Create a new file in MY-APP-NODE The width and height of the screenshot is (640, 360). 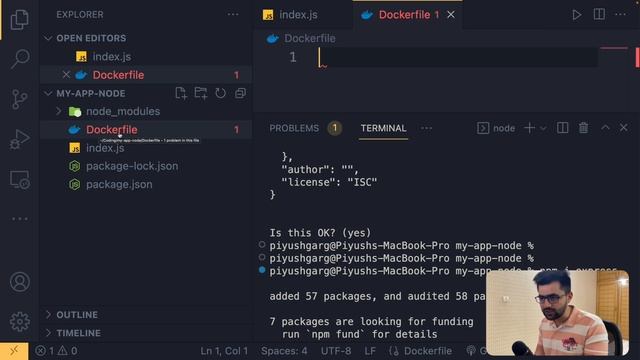click(x=181, y=93)
